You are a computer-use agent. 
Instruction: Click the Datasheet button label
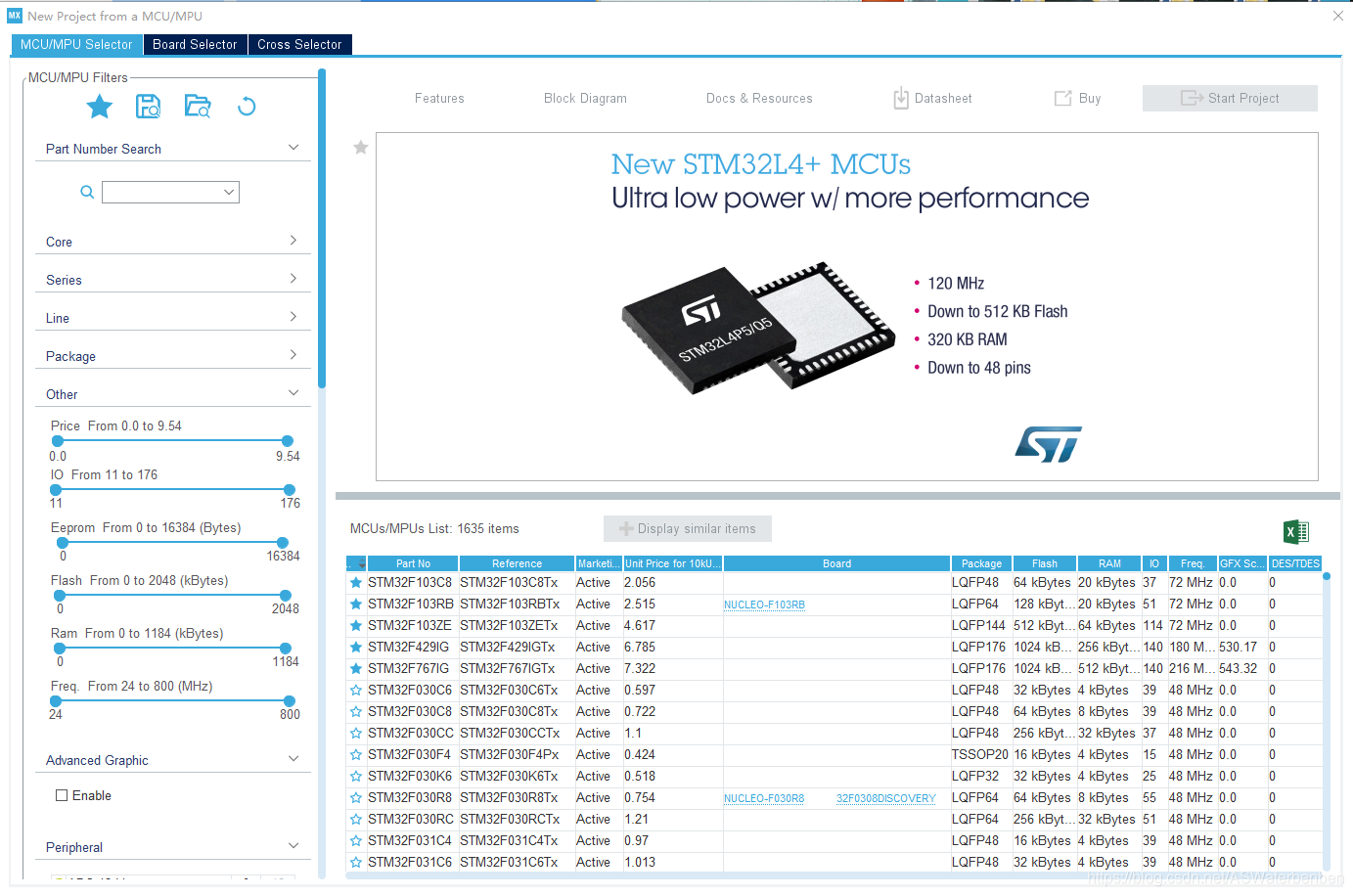pos(943,99)
